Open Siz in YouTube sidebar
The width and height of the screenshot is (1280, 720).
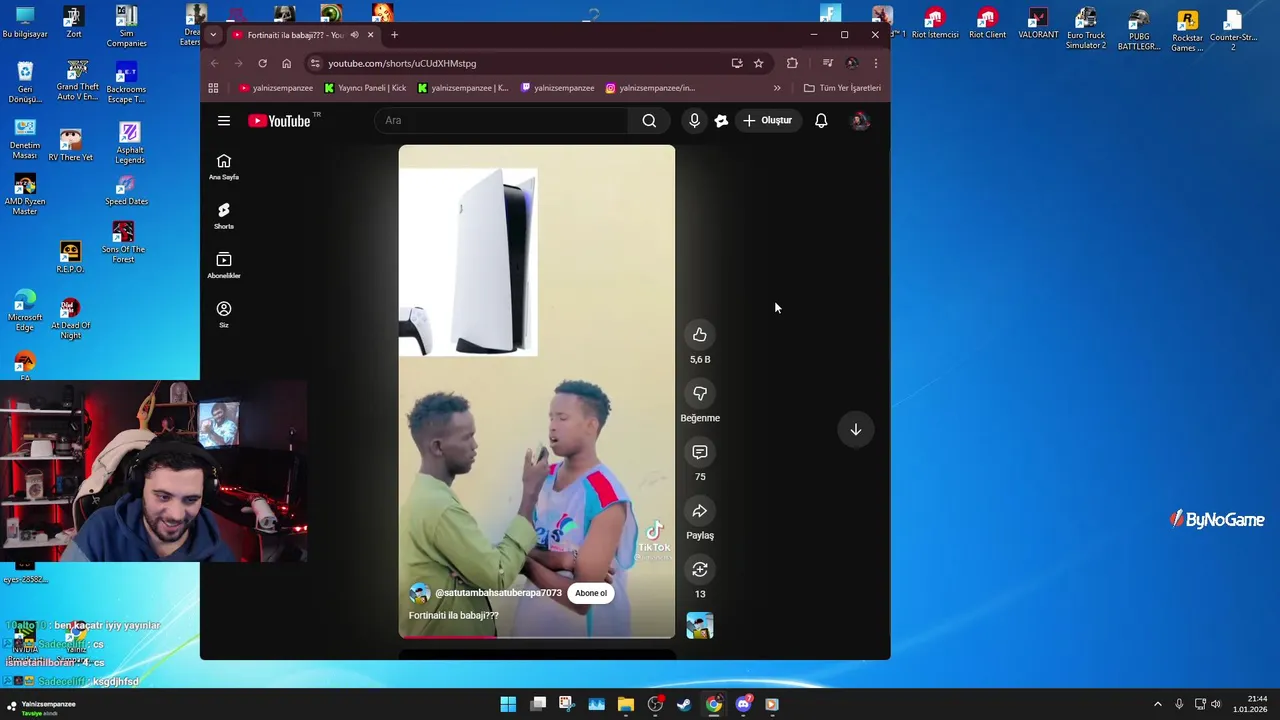tap(224, 315)
